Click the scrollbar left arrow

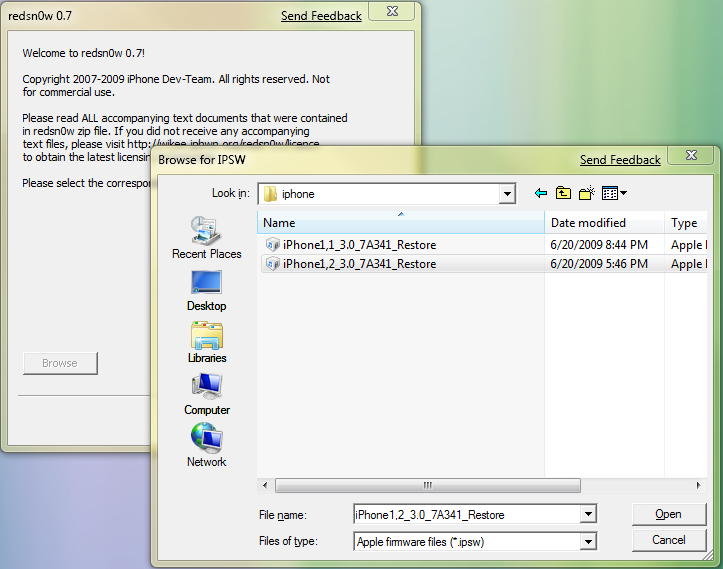[265, 486]
